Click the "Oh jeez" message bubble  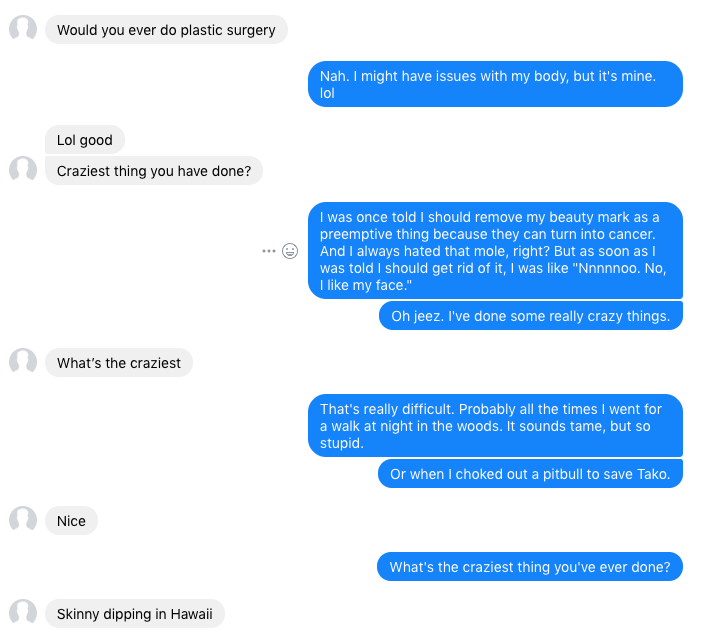click(530, 316)
